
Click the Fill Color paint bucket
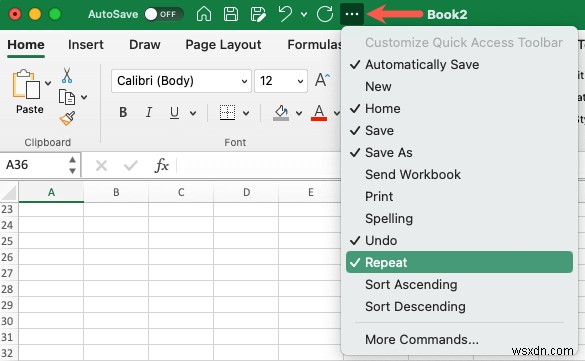(x=281, y=112)
